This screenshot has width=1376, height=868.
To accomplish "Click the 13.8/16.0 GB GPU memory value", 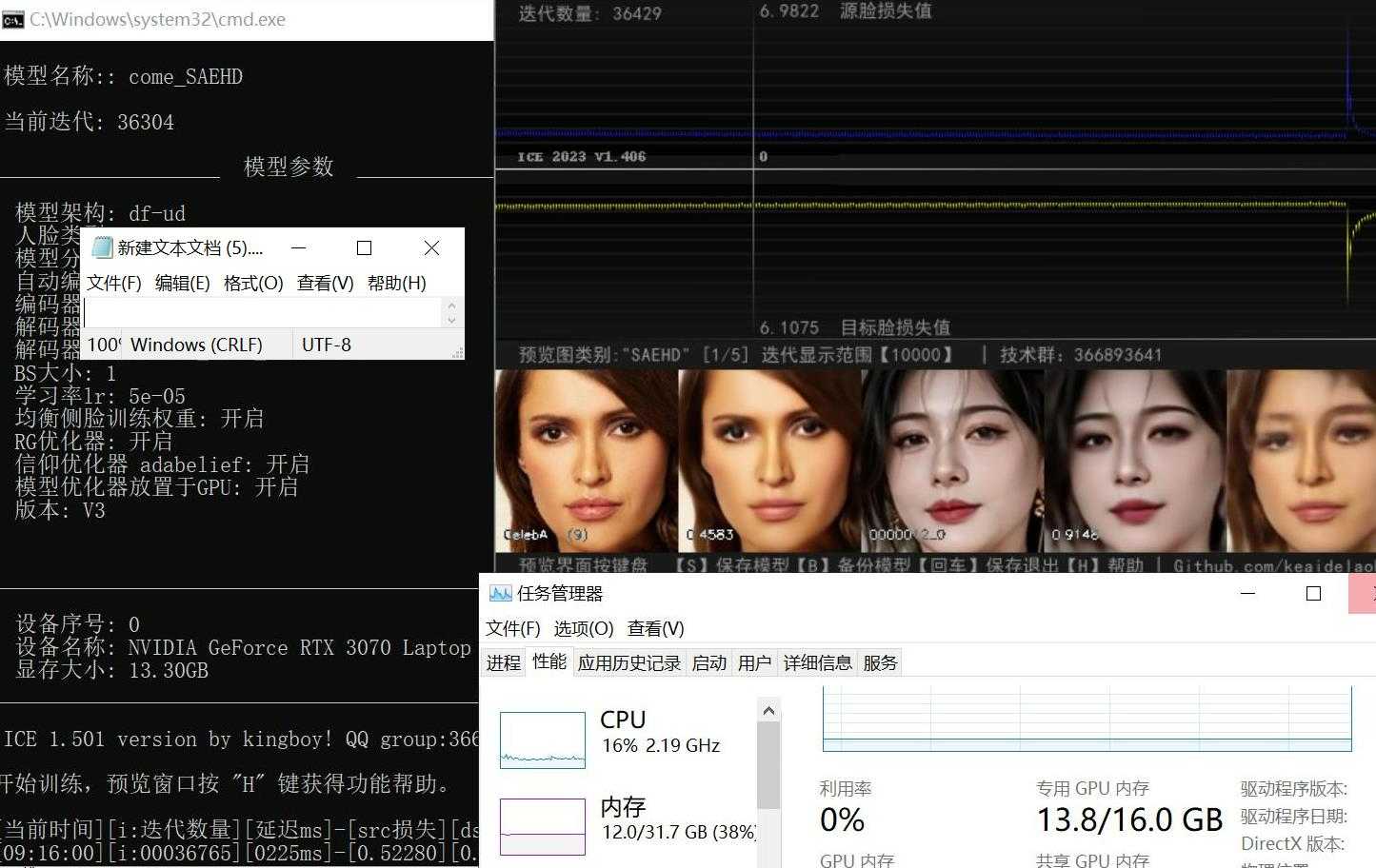I will (1129, 819).
